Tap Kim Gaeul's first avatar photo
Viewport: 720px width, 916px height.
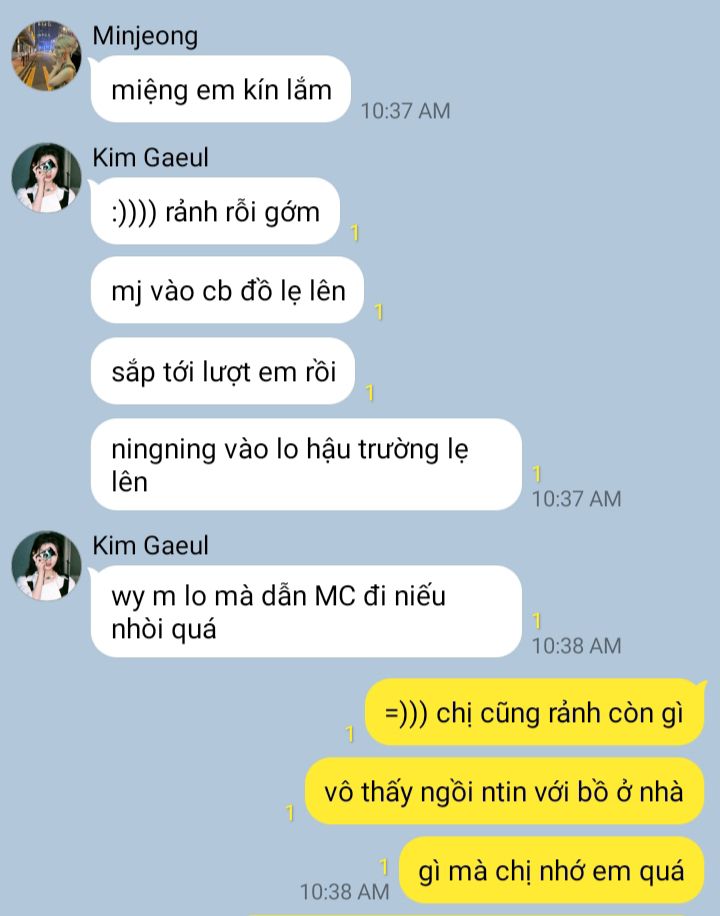(x=46, y=178)
